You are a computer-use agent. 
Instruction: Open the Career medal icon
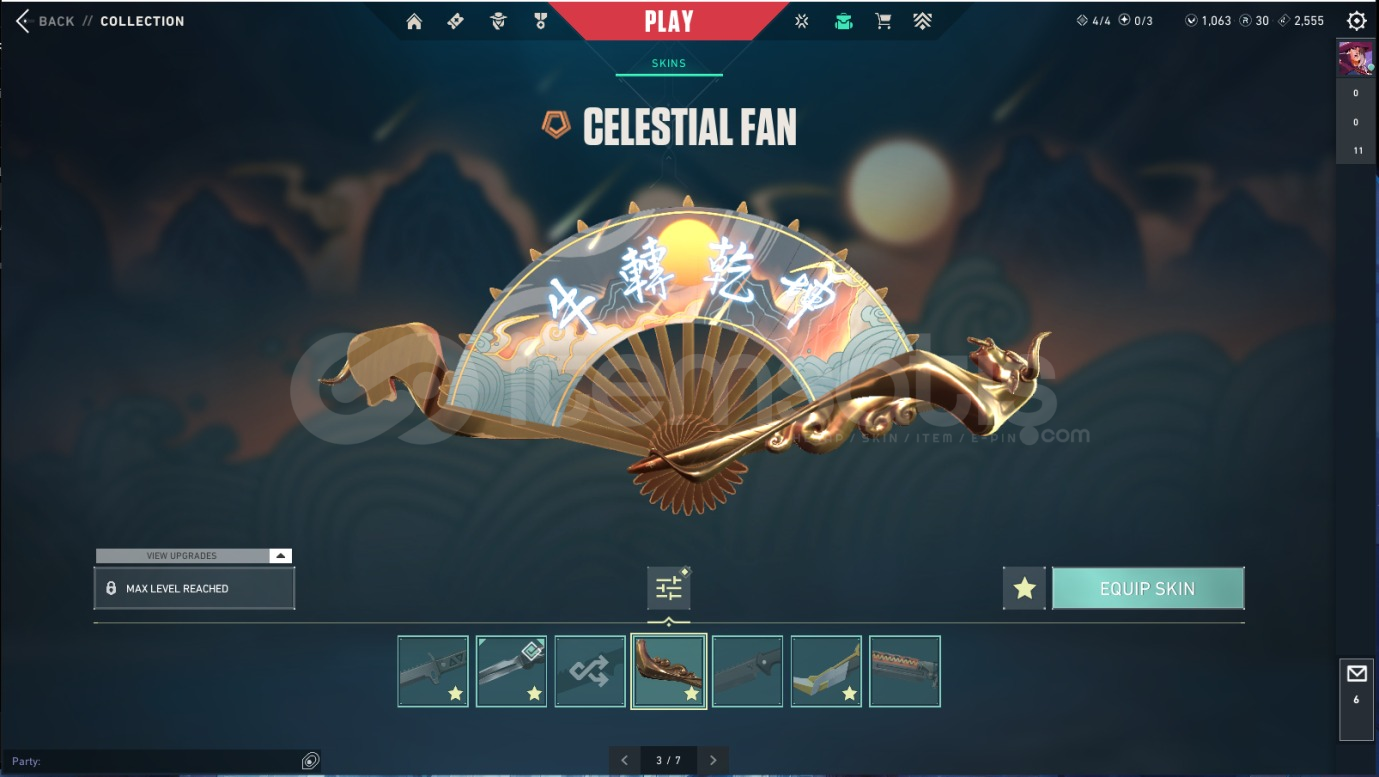point(541,21)
